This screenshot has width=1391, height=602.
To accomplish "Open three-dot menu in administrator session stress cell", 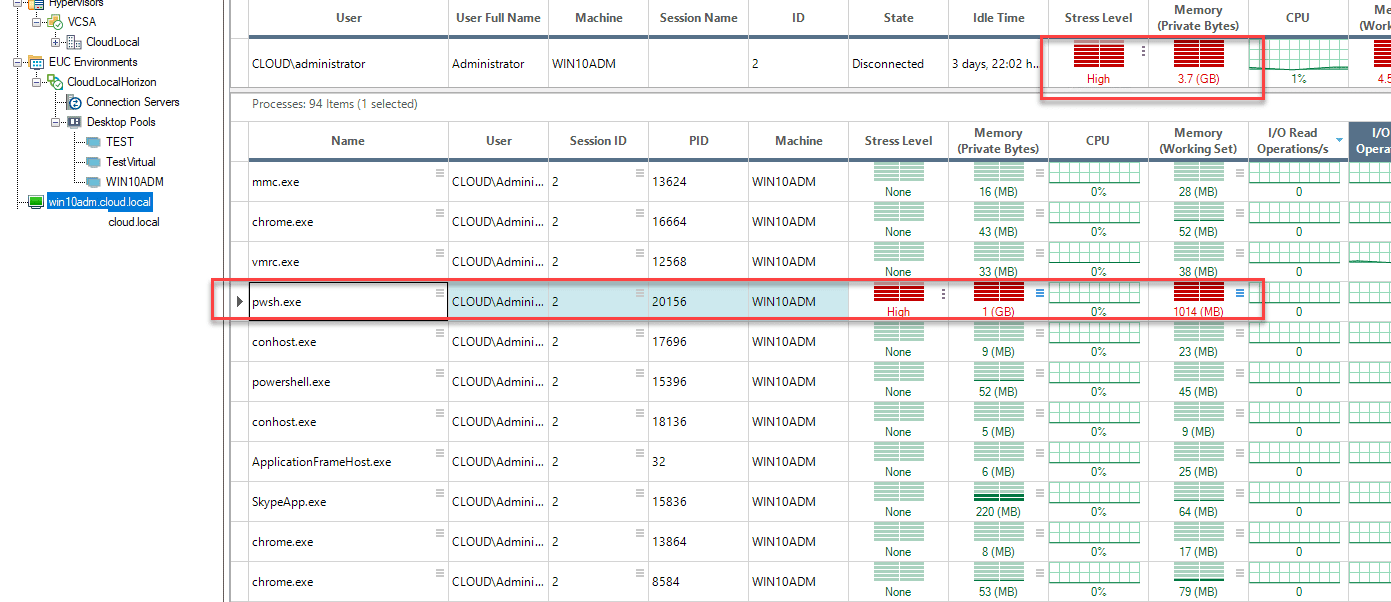I will (1143, 51).
